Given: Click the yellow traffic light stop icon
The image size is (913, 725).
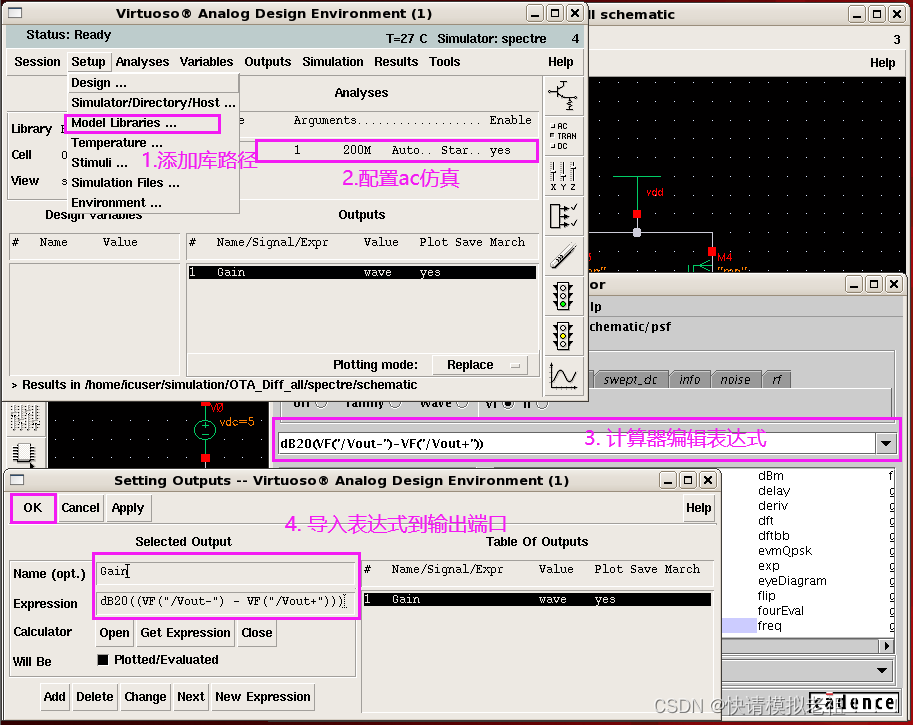Looking at the screenshot, I should pyautogui.click(x=563, y=336).
